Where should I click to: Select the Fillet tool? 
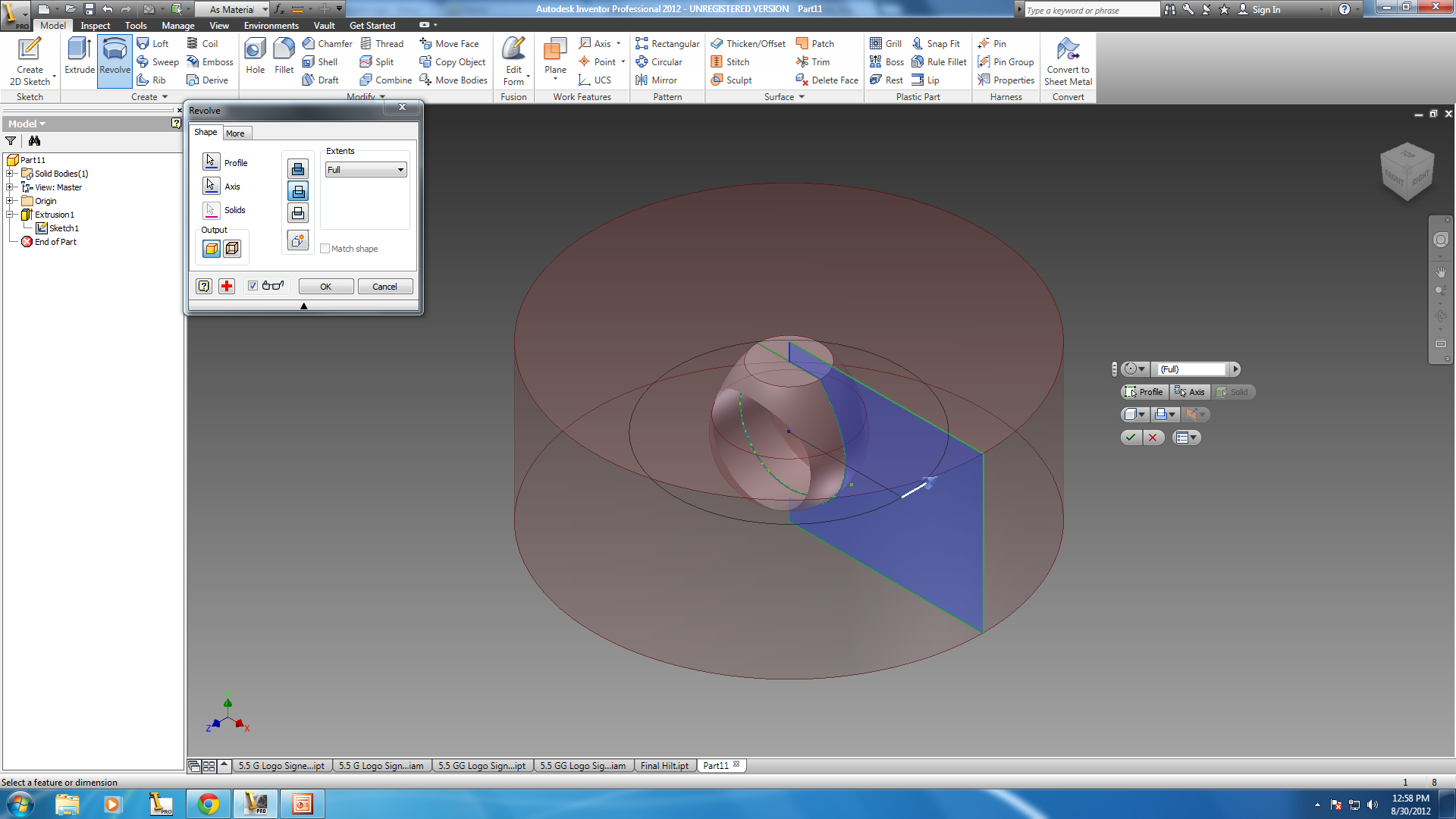[284, 56]
